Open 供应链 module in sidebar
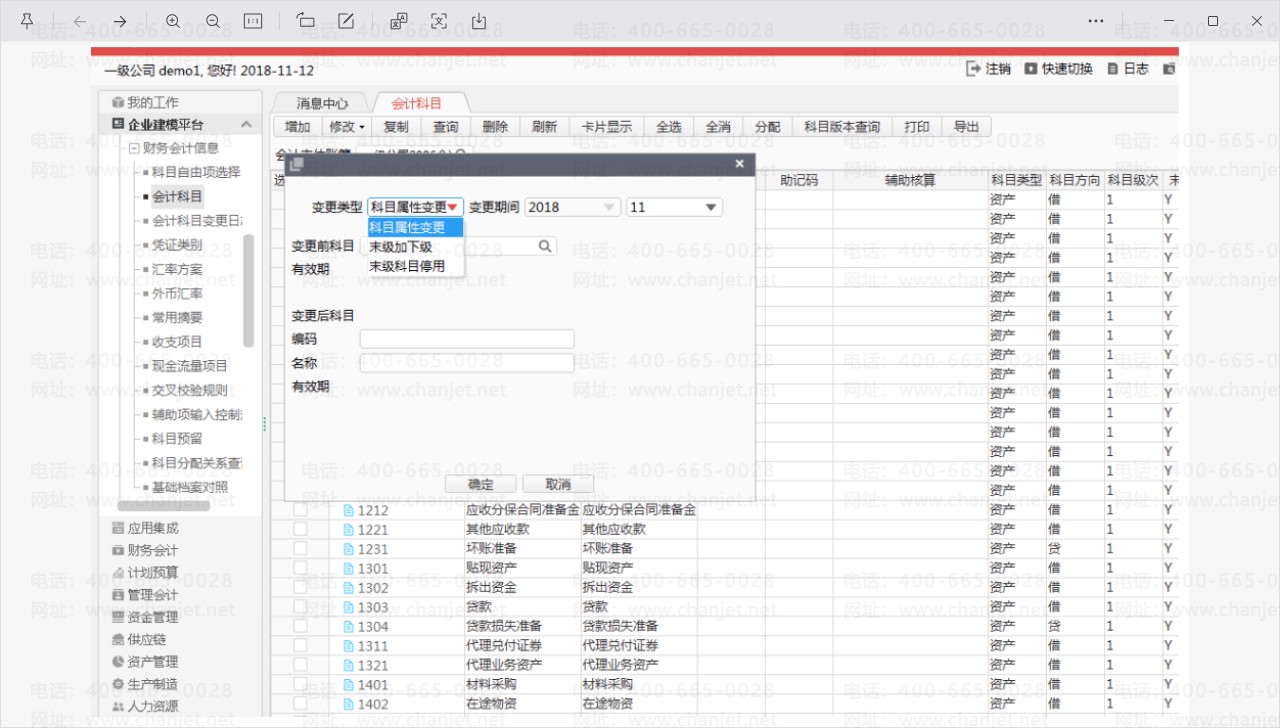This screenshot has width=1280, height=728. (140, 639)
